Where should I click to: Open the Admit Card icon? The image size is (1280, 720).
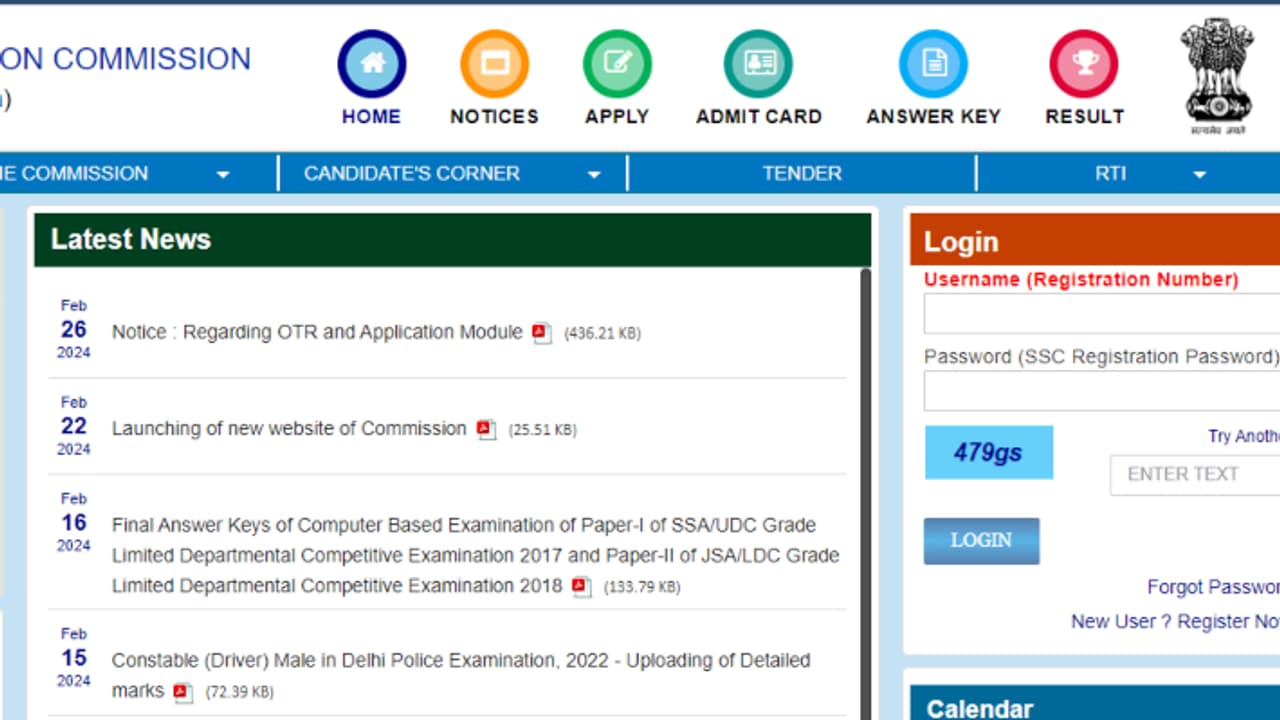tap(758, 64)
